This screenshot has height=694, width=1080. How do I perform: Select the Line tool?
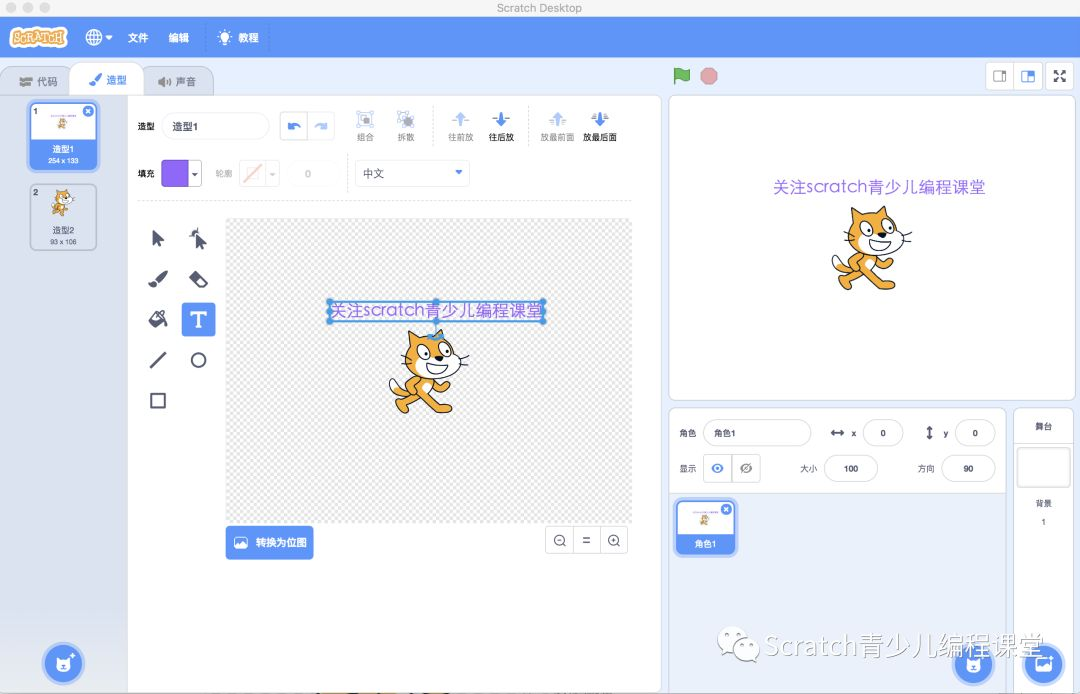tap(155, 360)
